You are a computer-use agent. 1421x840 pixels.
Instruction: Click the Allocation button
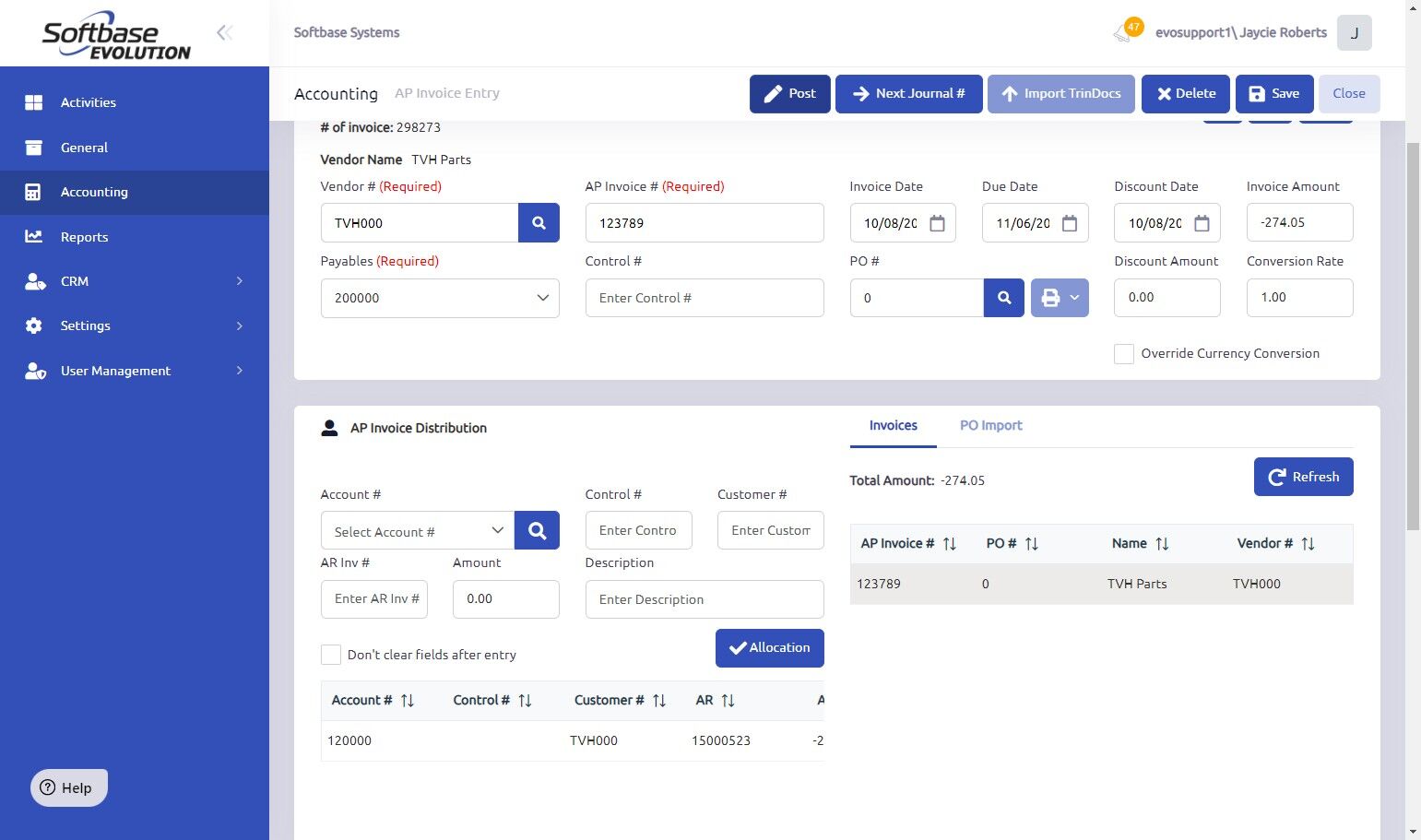tap(770, 648)
